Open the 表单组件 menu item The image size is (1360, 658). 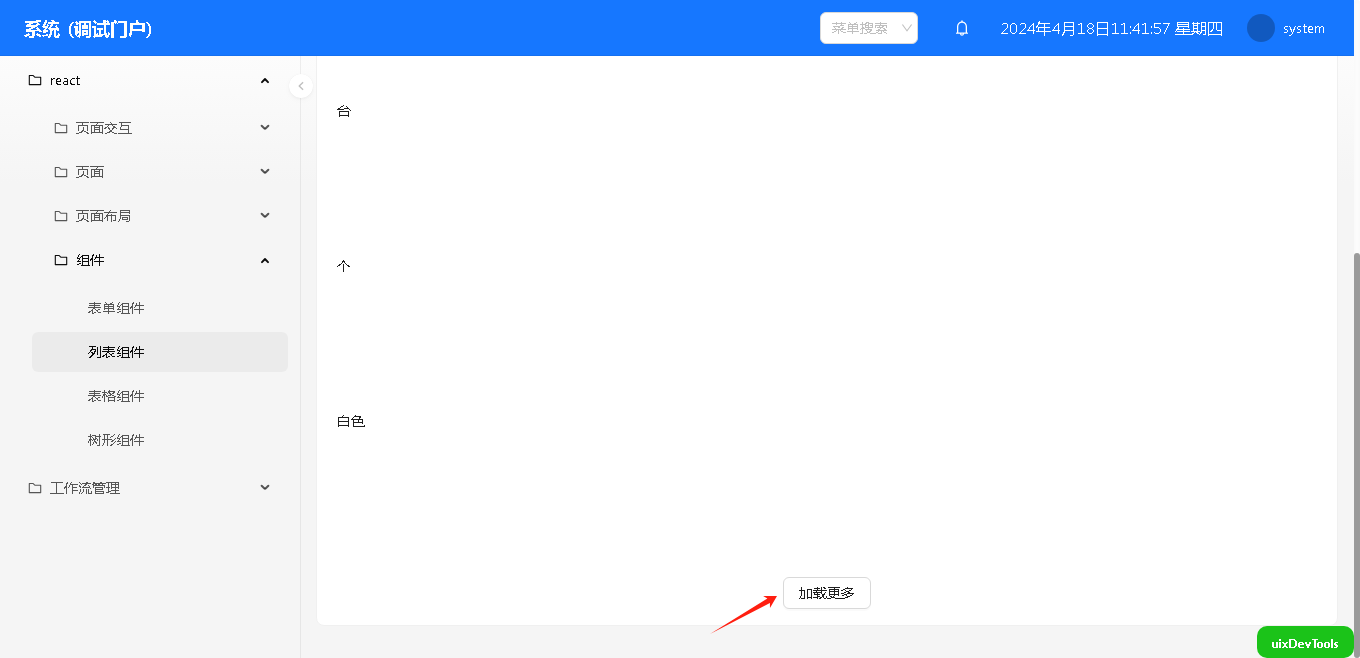(x=160, y=308)
